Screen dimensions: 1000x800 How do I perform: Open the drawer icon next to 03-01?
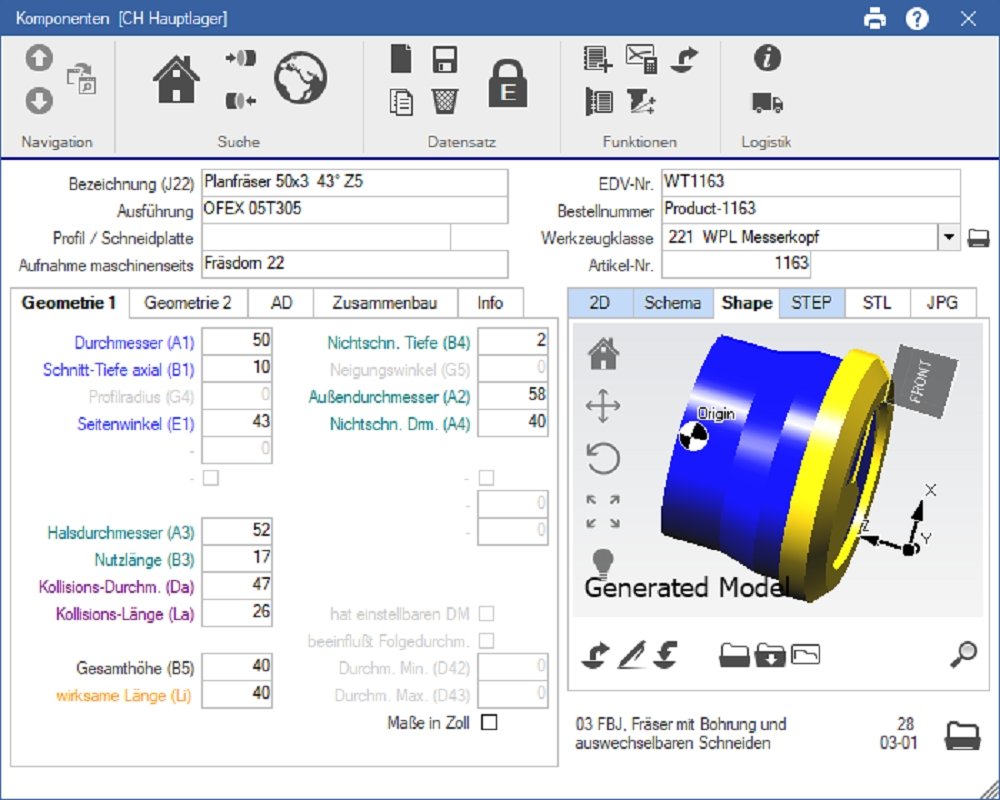tap(962, 736)
